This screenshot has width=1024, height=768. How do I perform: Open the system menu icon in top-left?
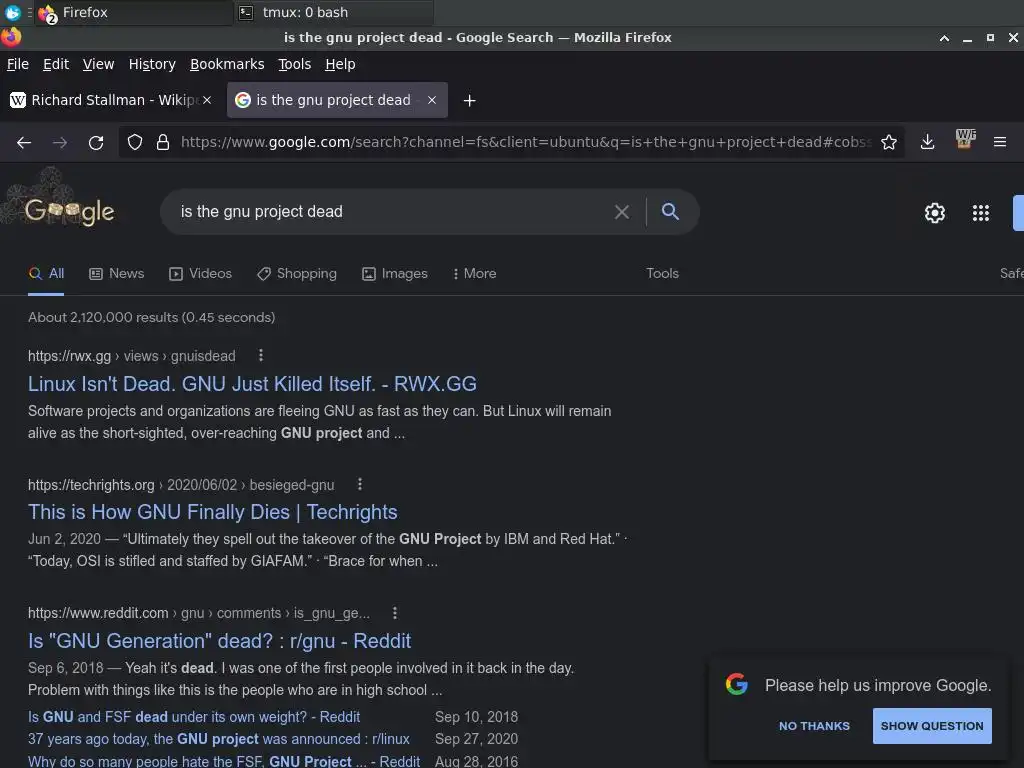click(x=12, y=12)
